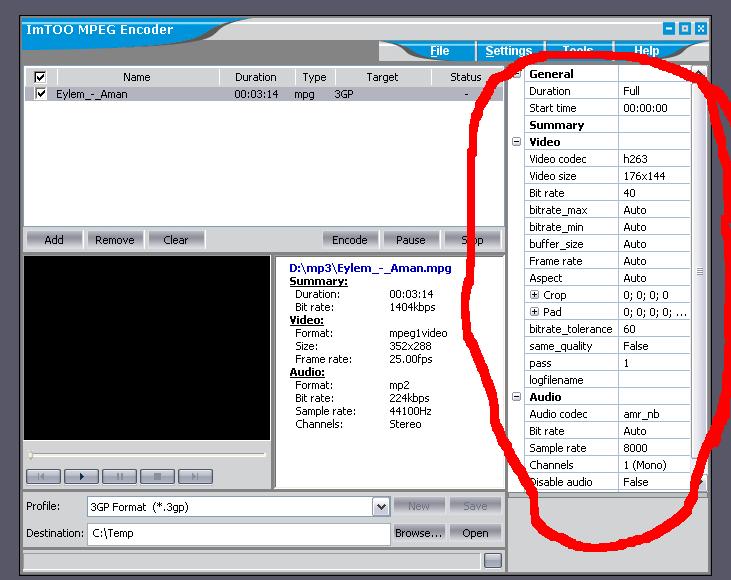Click the Status column header
Screen dimensions: 731x580
click(x=466, y=77)
